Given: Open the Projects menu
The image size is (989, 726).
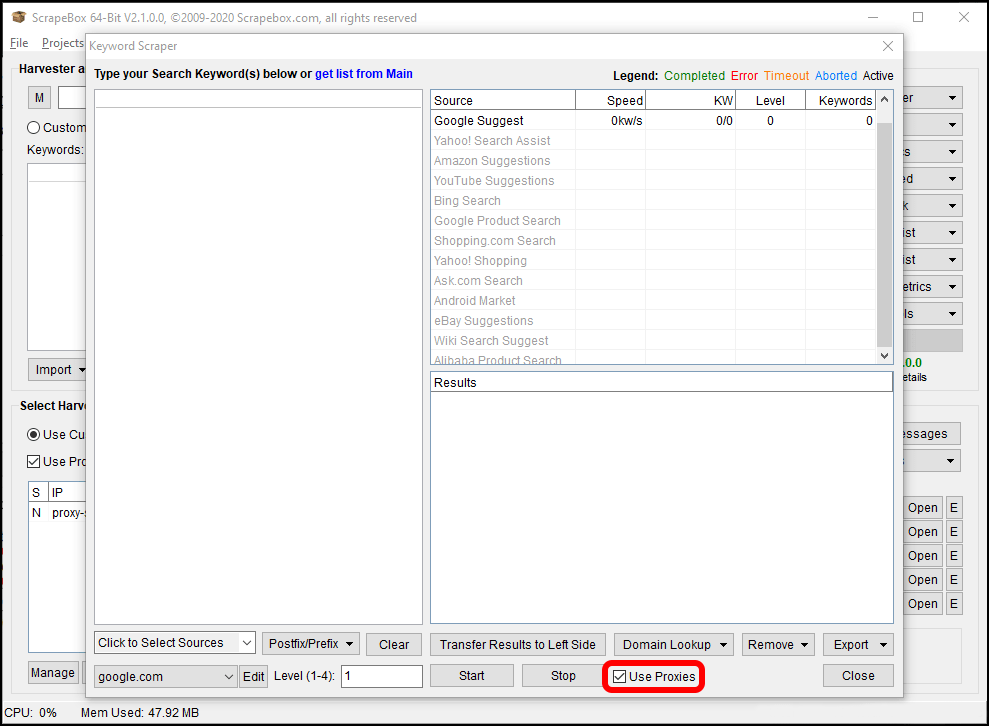Looking at the screenshot, I should click(x=62, y=43).
